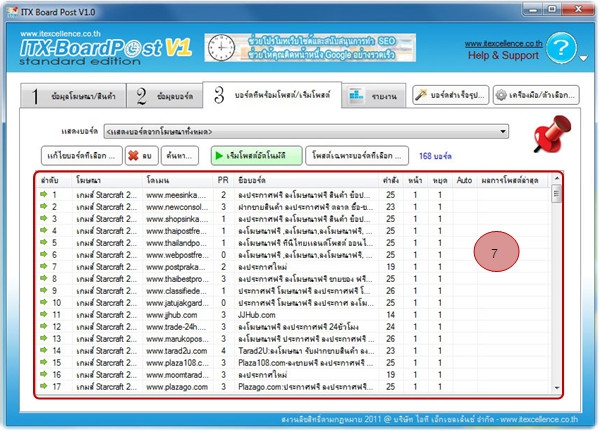Click the green arrow icon of row 15

point(44,362)
